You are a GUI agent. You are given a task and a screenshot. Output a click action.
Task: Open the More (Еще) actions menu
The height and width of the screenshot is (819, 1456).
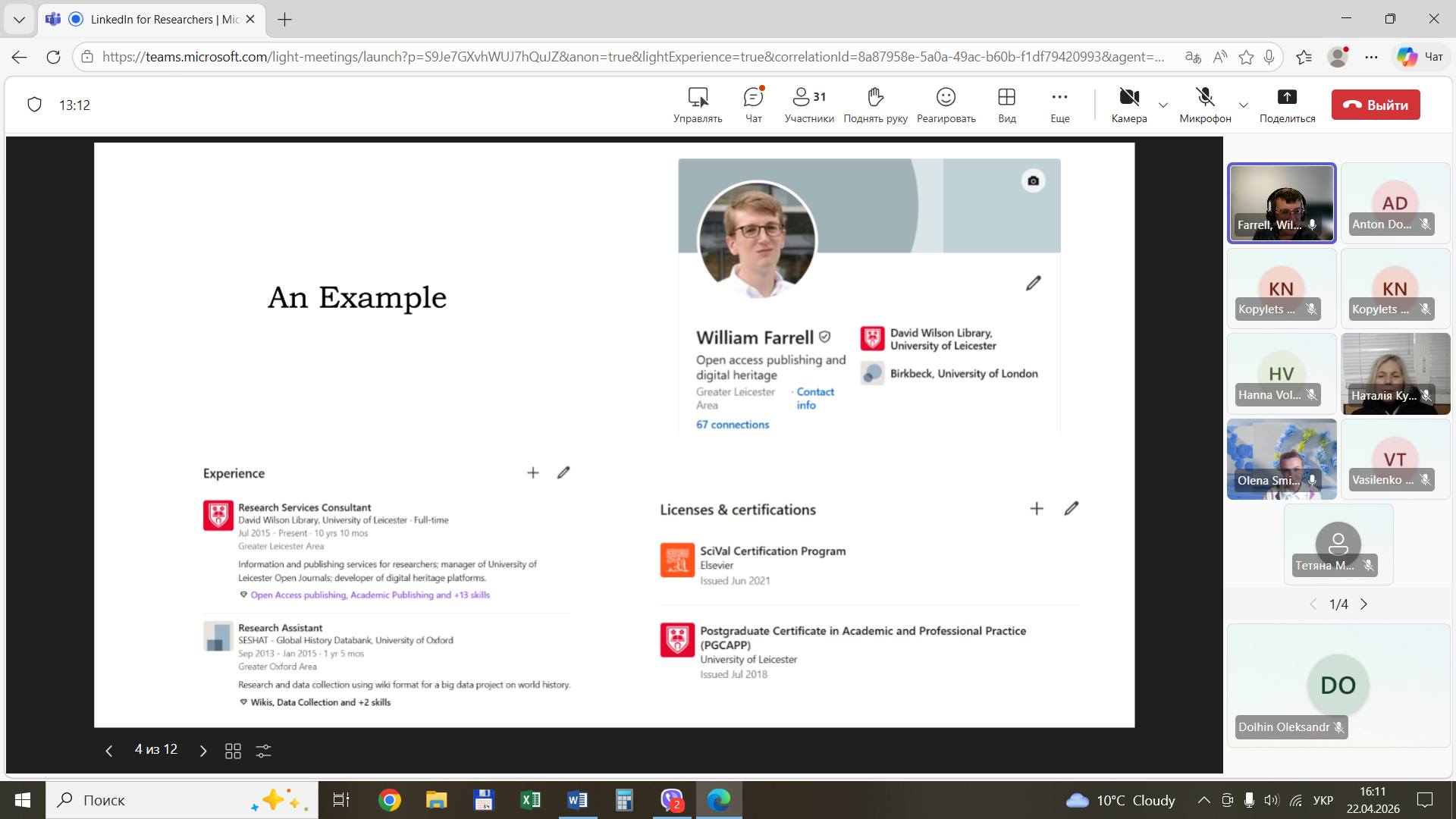coord(1059,105)
